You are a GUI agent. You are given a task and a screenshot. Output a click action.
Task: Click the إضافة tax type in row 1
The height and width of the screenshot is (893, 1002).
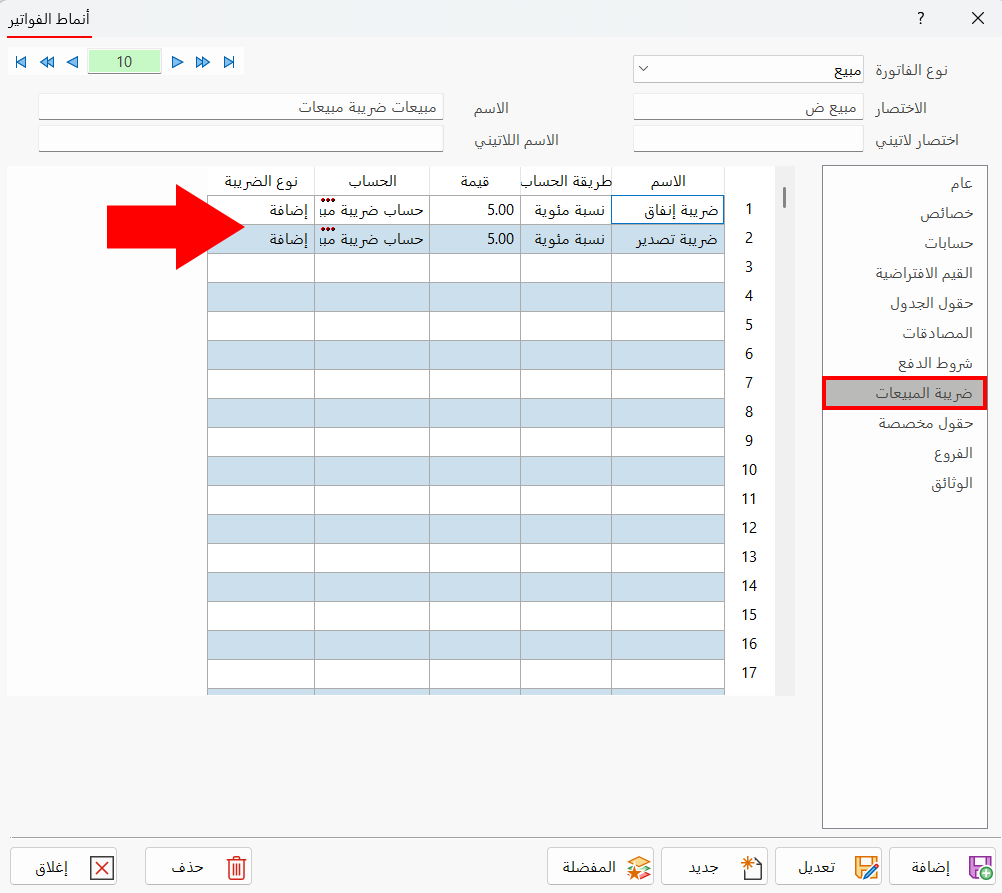(x=261, y=210)
